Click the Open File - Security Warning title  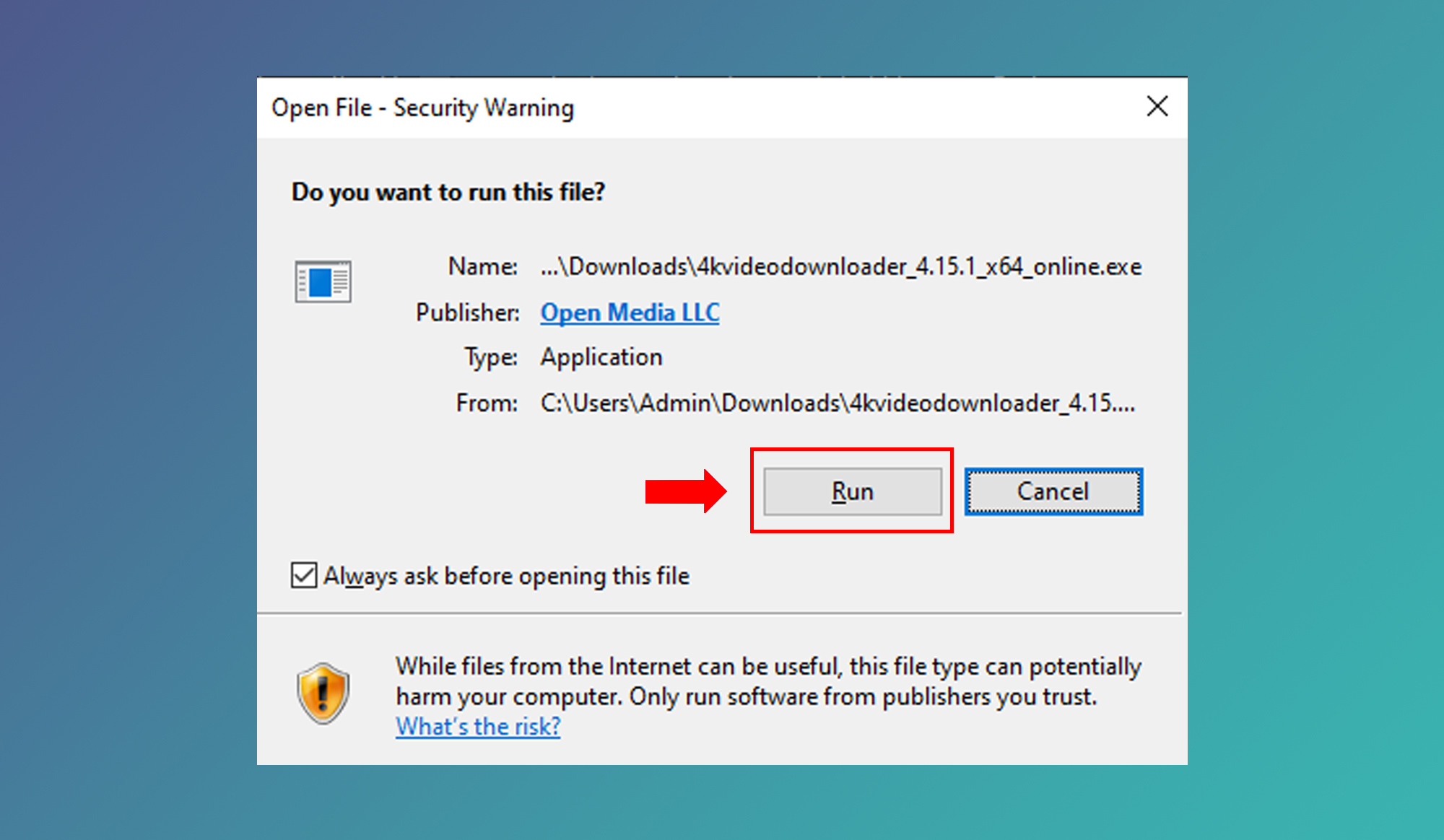pos(422,108)
